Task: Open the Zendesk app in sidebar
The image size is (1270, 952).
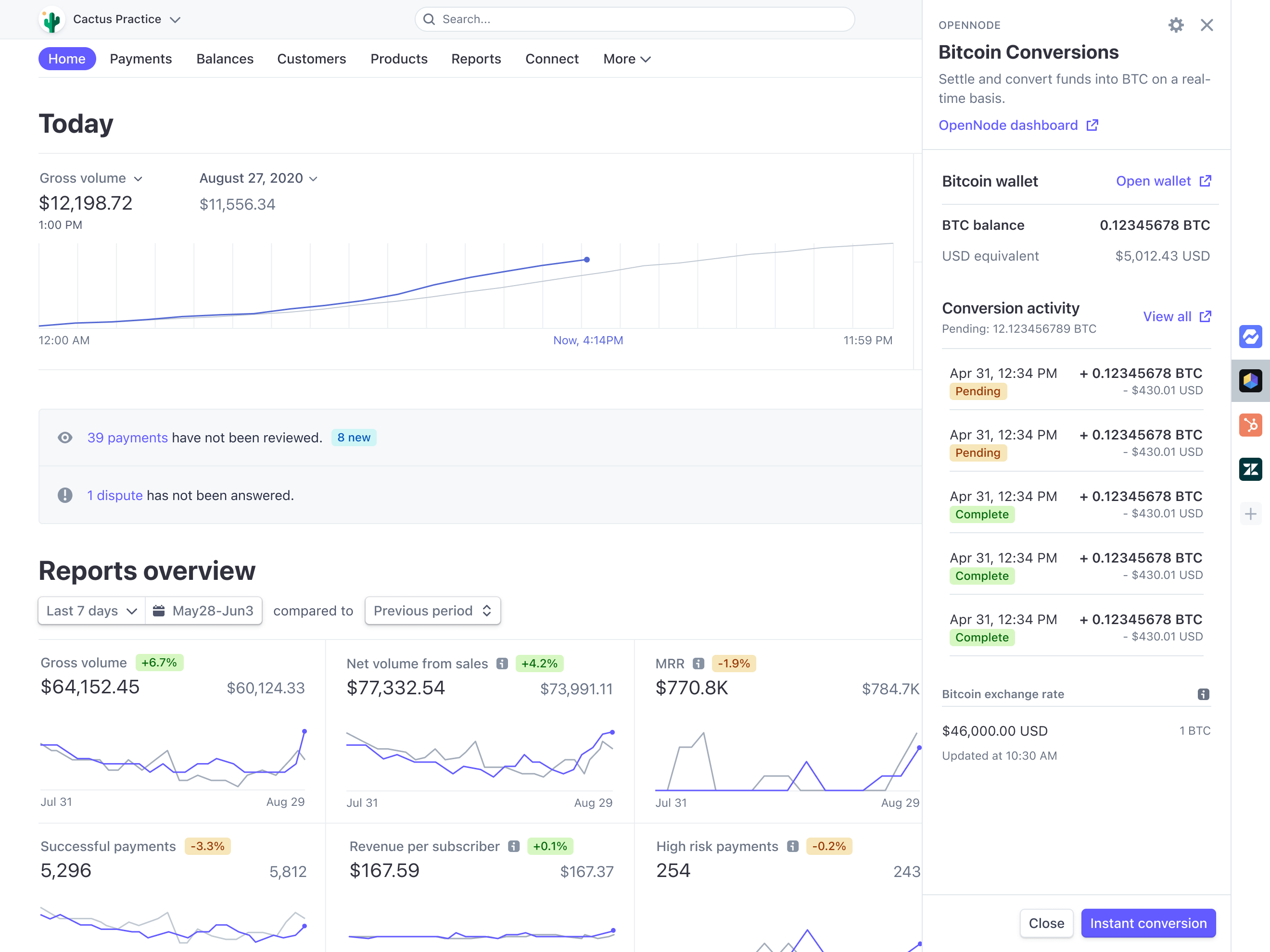Action: tap(1250, 469)
